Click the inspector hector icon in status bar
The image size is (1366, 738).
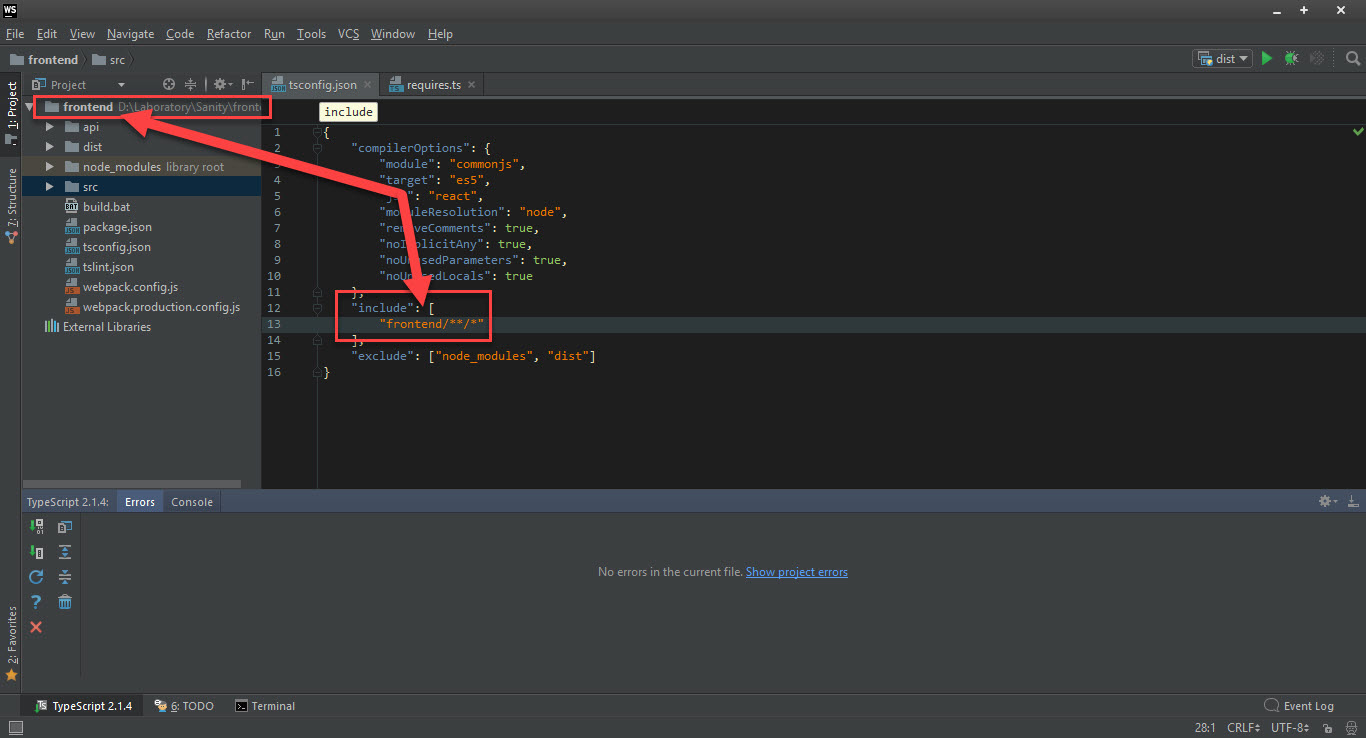coord(1349,728)
